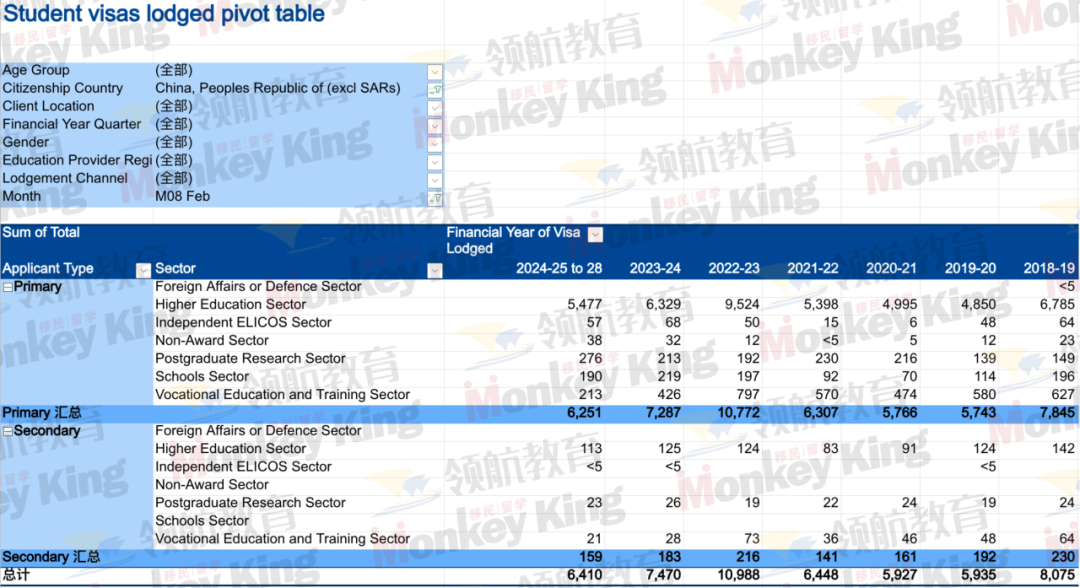Viewport: 1080px width, 588px height.
Task: Select Primary 'Non-Award Sector' row label
Action: point(212,340)
